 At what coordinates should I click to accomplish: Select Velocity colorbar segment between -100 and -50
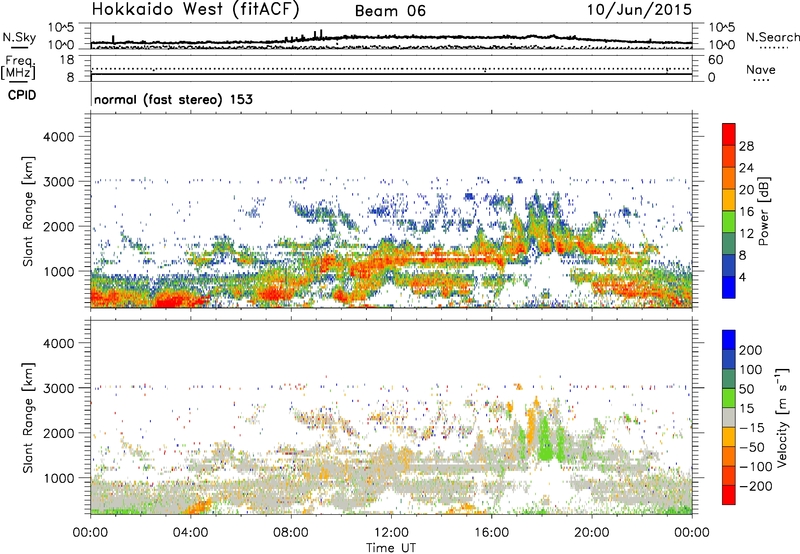click(x=729, y=456)
